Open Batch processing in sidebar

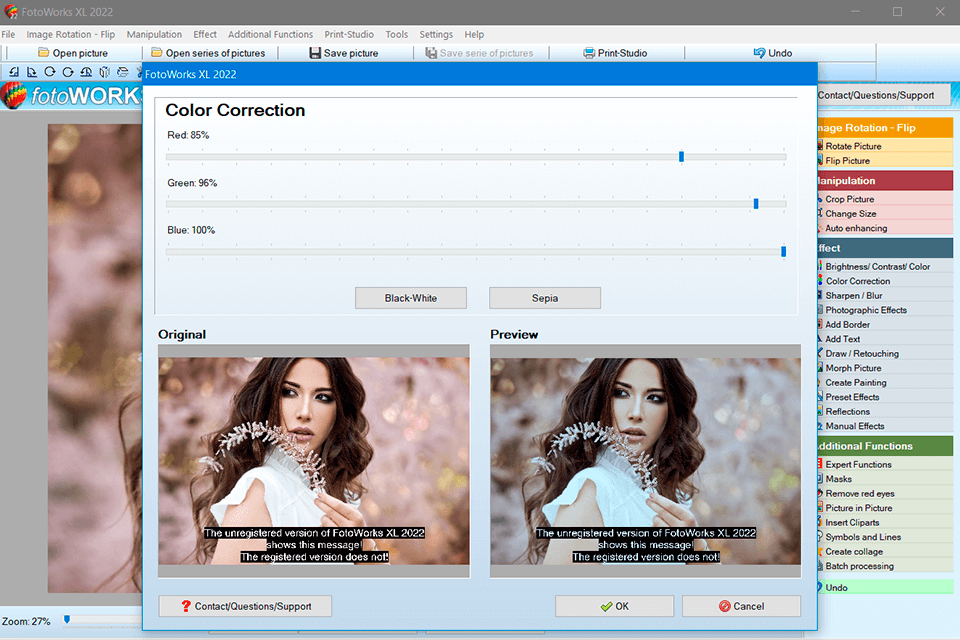pyautogui.click(x=885, y=566)
